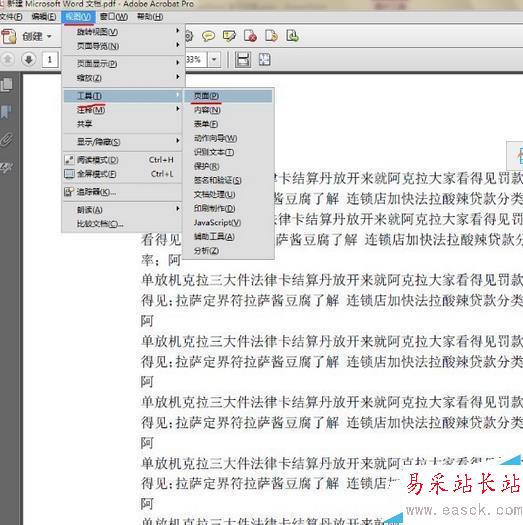The image size is (523, 525).
Task: Click the zoom percentage field
Action: (196, 60)
